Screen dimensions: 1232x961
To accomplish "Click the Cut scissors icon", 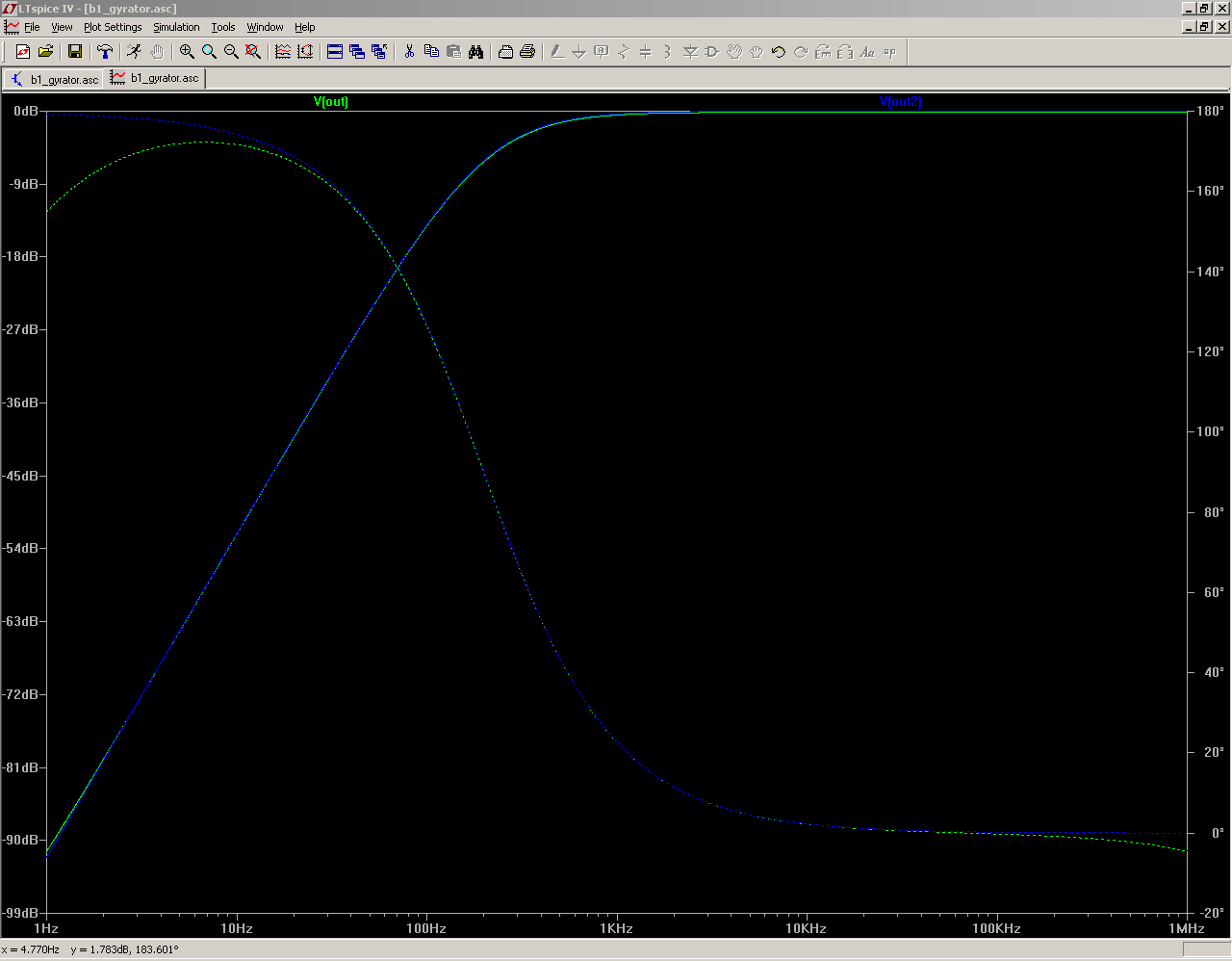I will [x=409, y=52].
